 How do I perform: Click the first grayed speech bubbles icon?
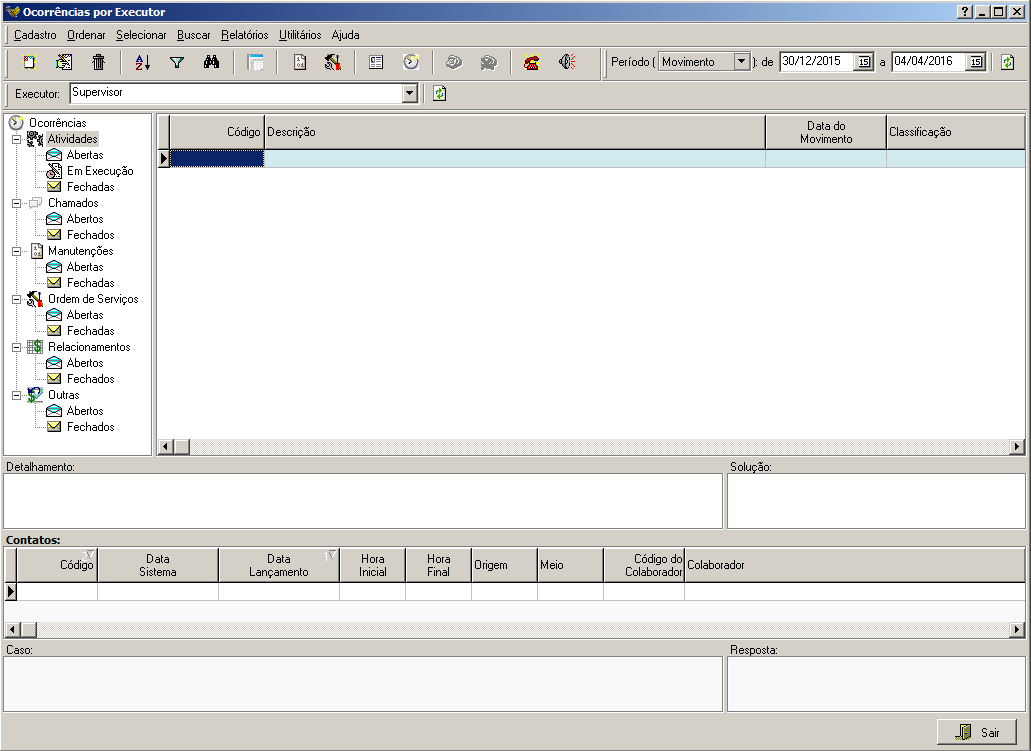click(454, 62)
